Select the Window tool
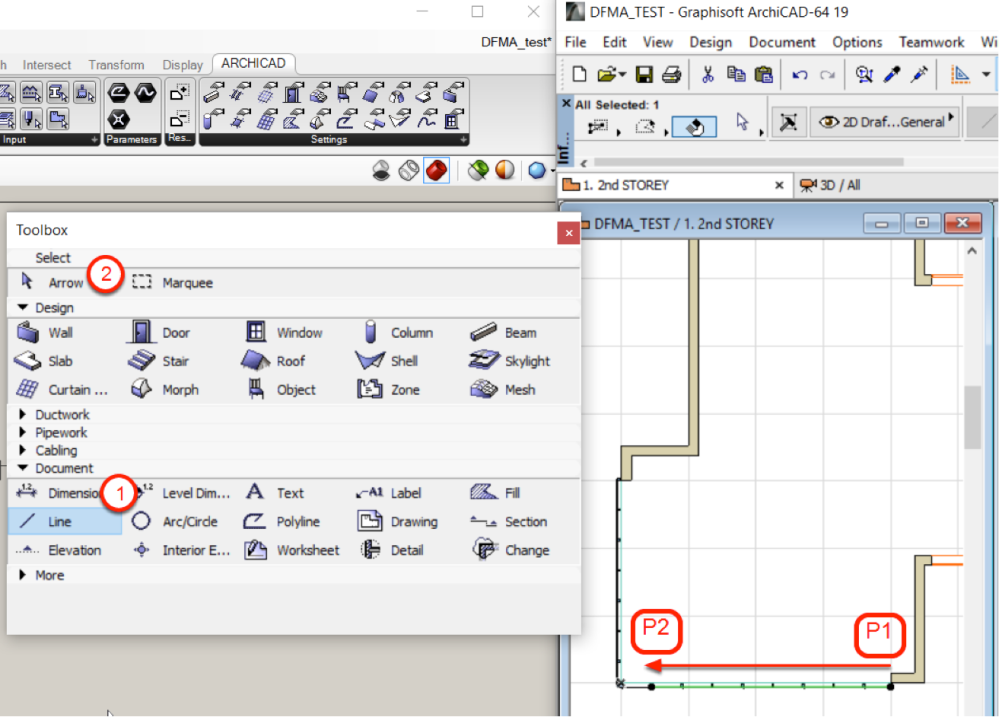 pos(284,333)
